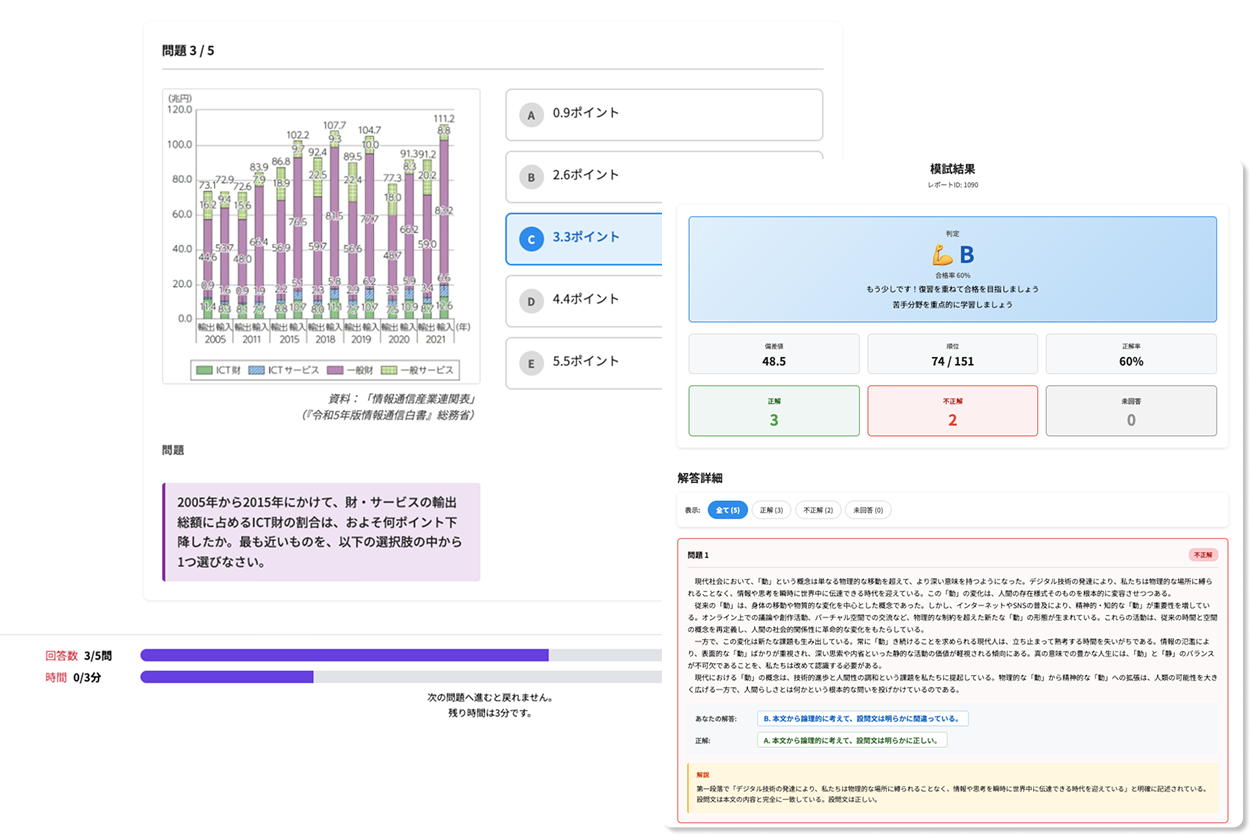Screen dimensions: 1251x836
Task: Filter answers by 不正解 (2)
Action: coord(818,510)
